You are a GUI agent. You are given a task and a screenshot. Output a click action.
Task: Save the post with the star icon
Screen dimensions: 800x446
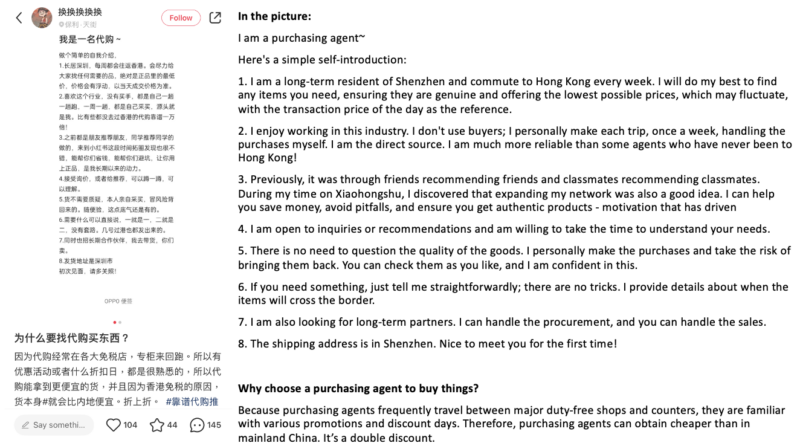(x=157, y=425)
